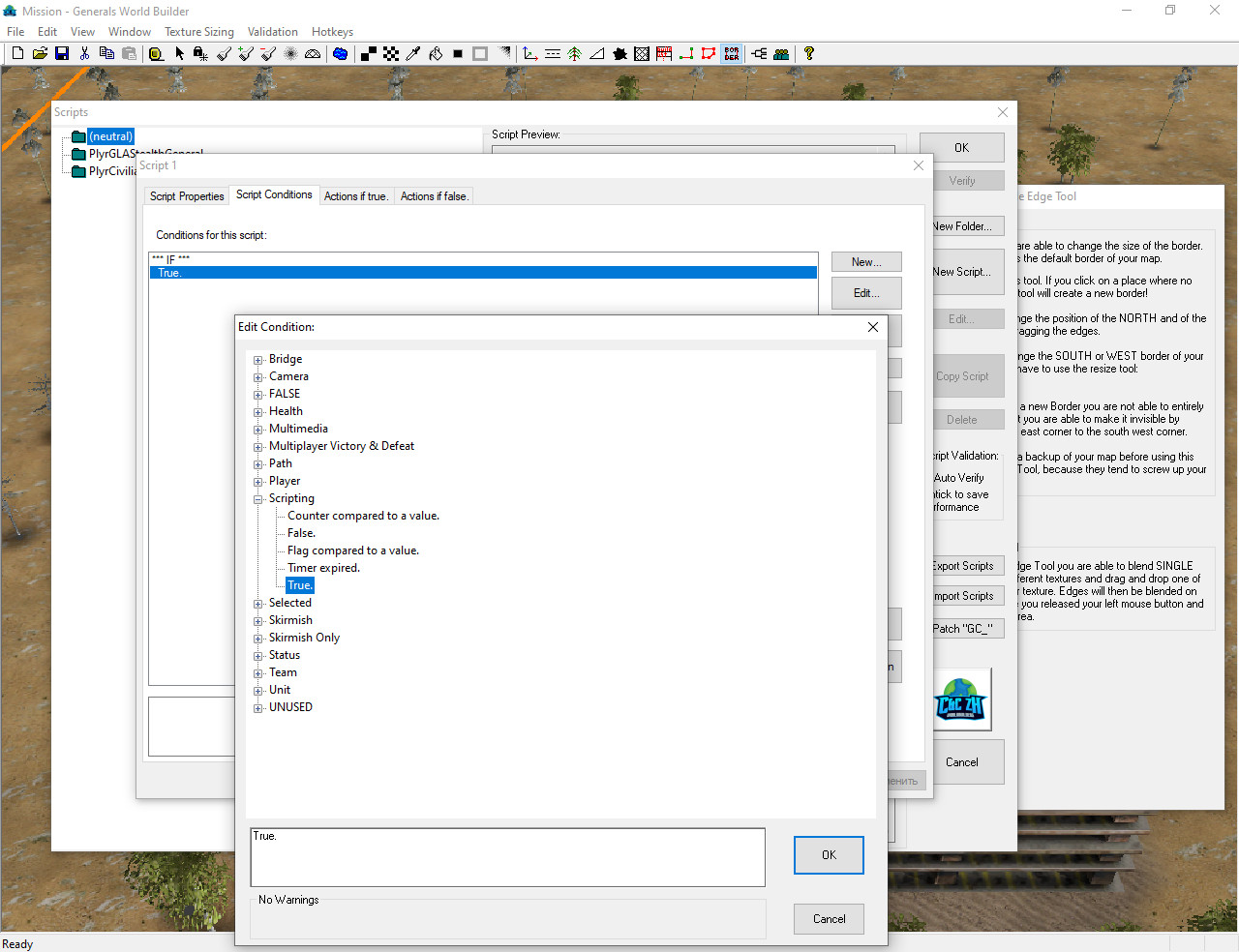Select the PlyrGLAStealthGeneral folder
Image resolution: width=1239 pixels, height=952 pixels.
pos(145,154)
